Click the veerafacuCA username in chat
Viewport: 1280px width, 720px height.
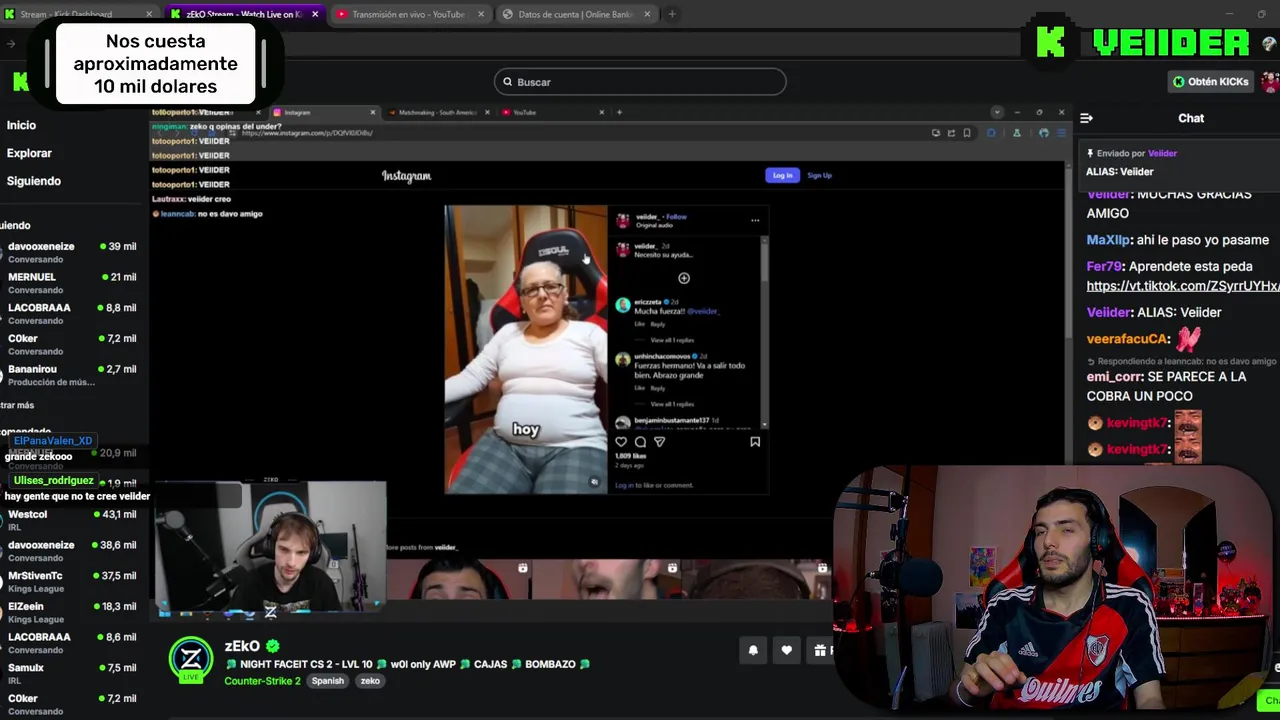point(1128,339)
